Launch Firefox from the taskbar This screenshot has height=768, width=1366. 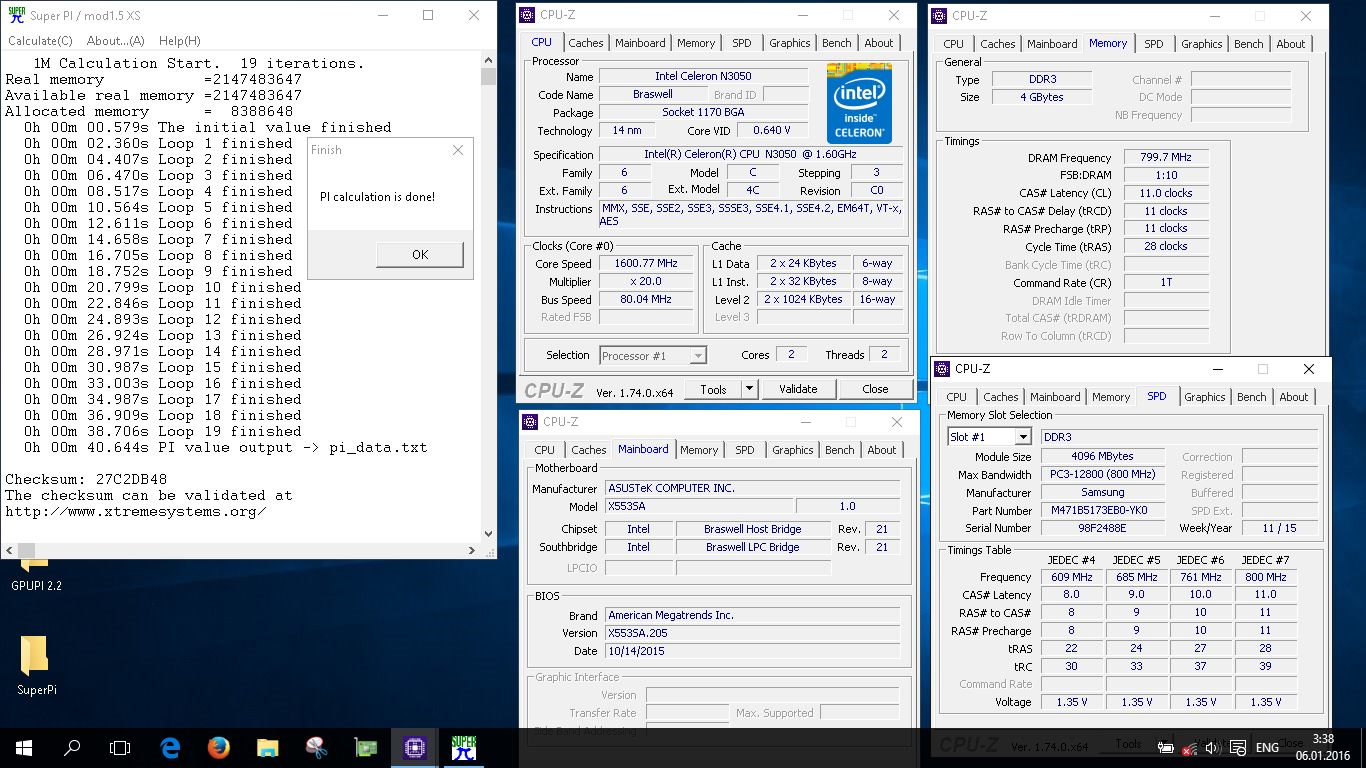coord(219,747)
